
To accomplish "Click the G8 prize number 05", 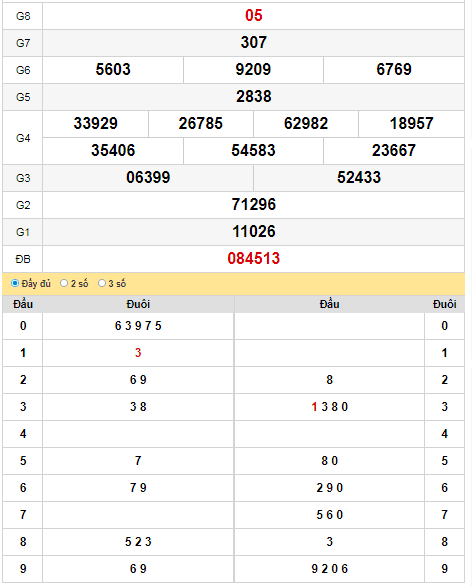I will click(x=253, y=16).
